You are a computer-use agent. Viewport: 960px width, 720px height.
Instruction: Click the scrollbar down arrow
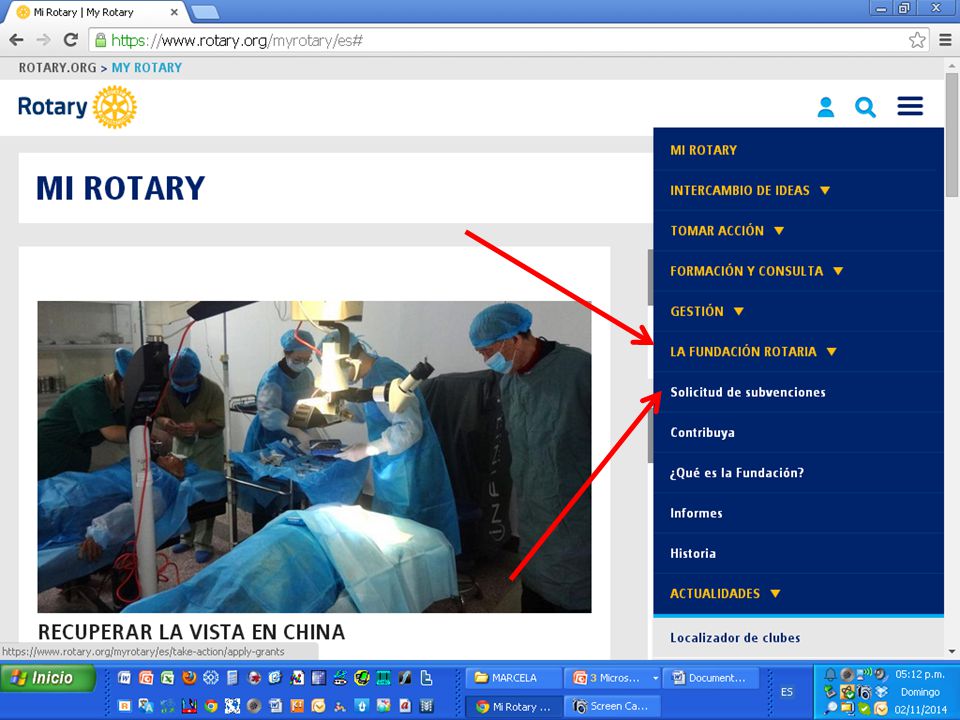[951, 651]
